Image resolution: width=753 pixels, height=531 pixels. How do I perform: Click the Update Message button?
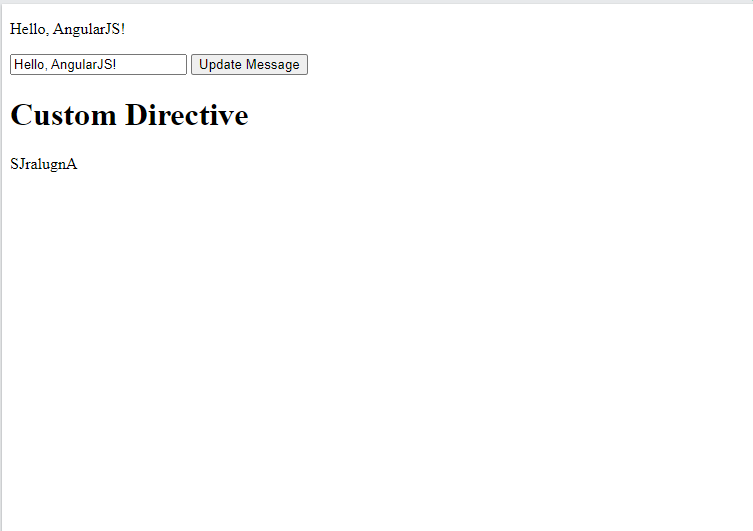(x=249, y=65)
